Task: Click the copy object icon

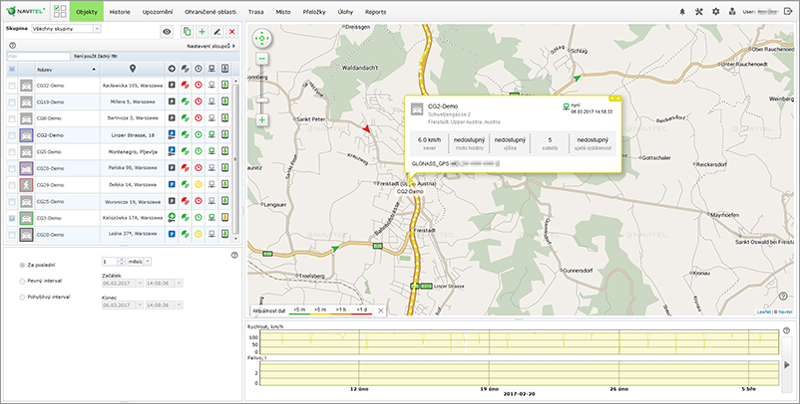Action: pos(187,32)
